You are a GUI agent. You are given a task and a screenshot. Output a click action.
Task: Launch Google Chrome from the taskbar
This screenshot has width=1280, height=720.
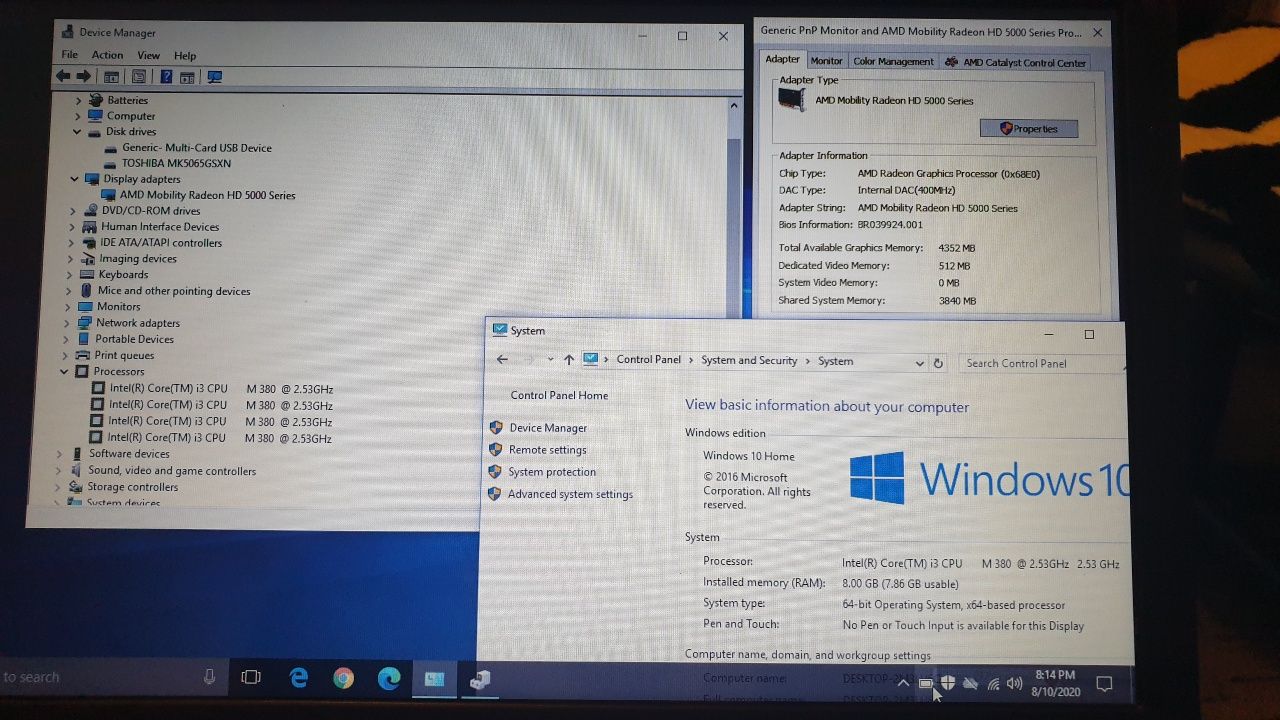click(343, 679)
